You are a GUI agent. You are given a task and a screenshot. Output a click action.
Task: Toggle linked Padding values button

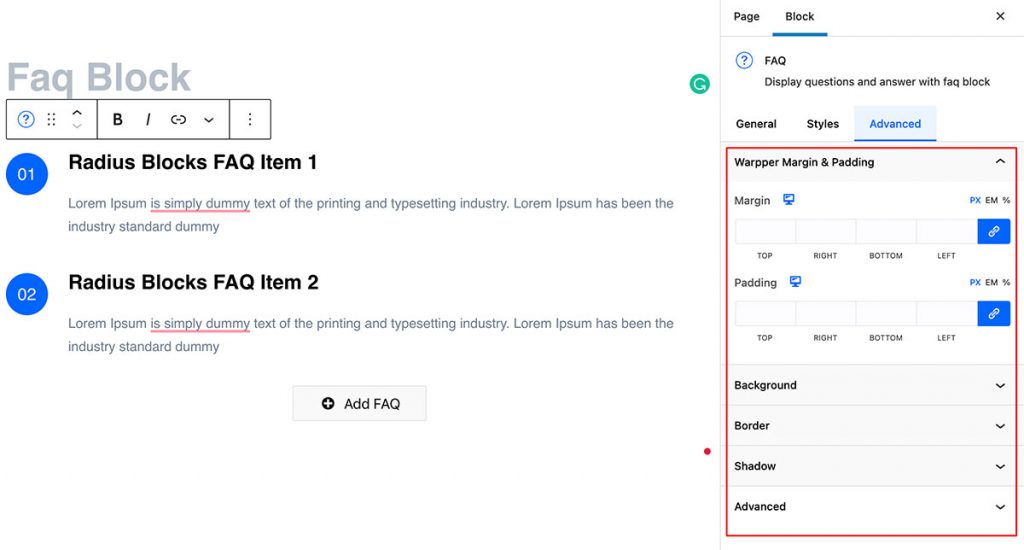[x=993, y=314]
